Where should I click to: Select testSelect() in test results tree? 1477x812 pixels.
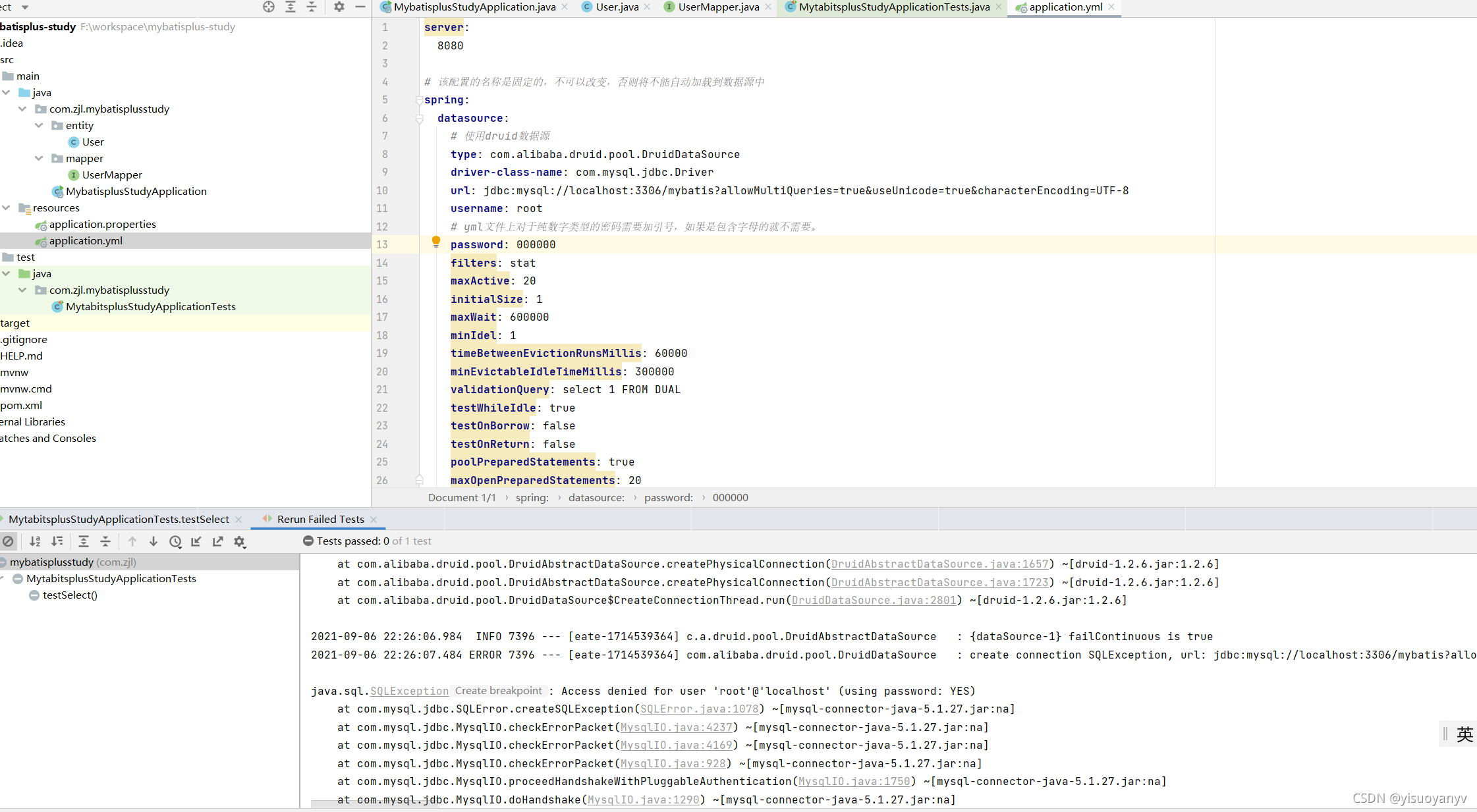pyautogui.click(x=70, y=595)
